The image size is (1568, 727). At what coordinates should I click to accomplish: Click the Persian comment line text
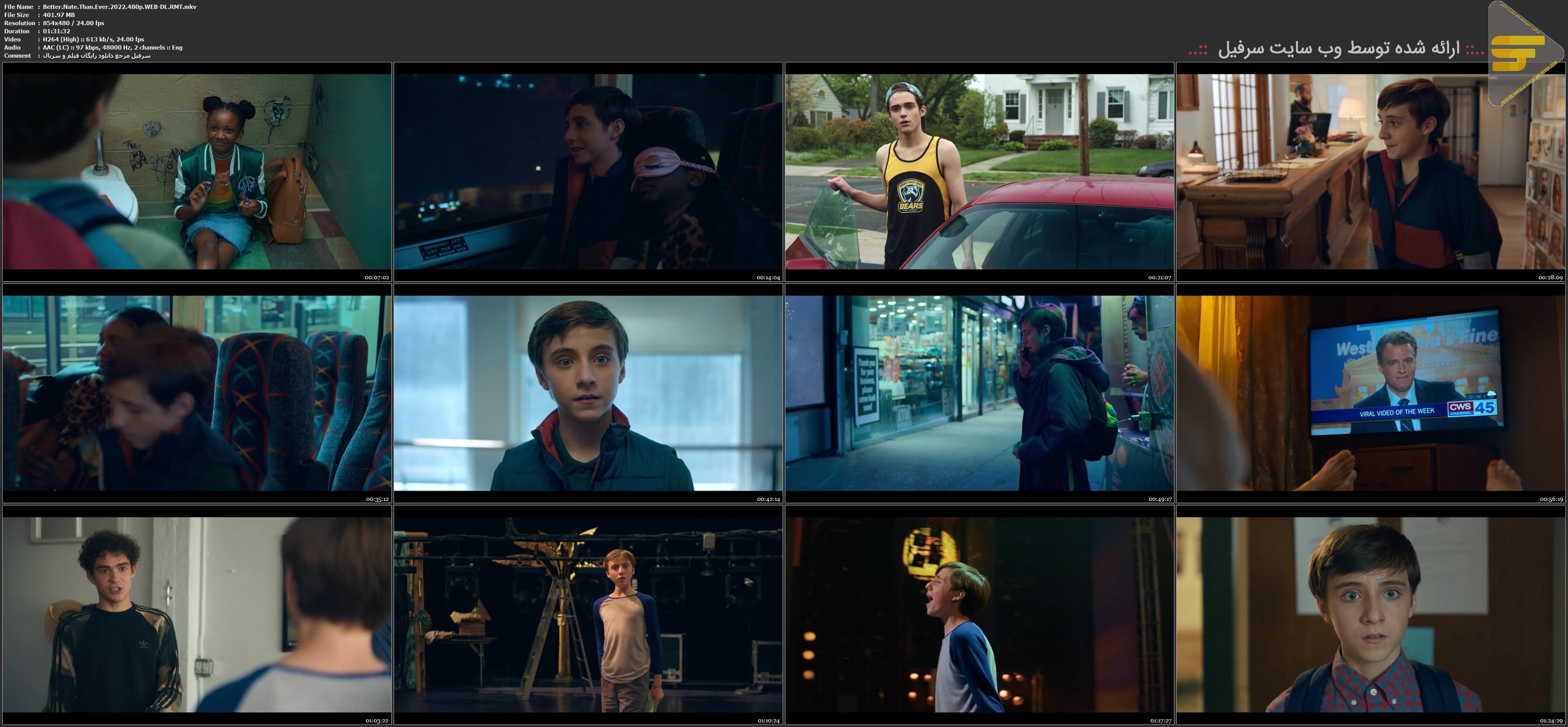96,55
